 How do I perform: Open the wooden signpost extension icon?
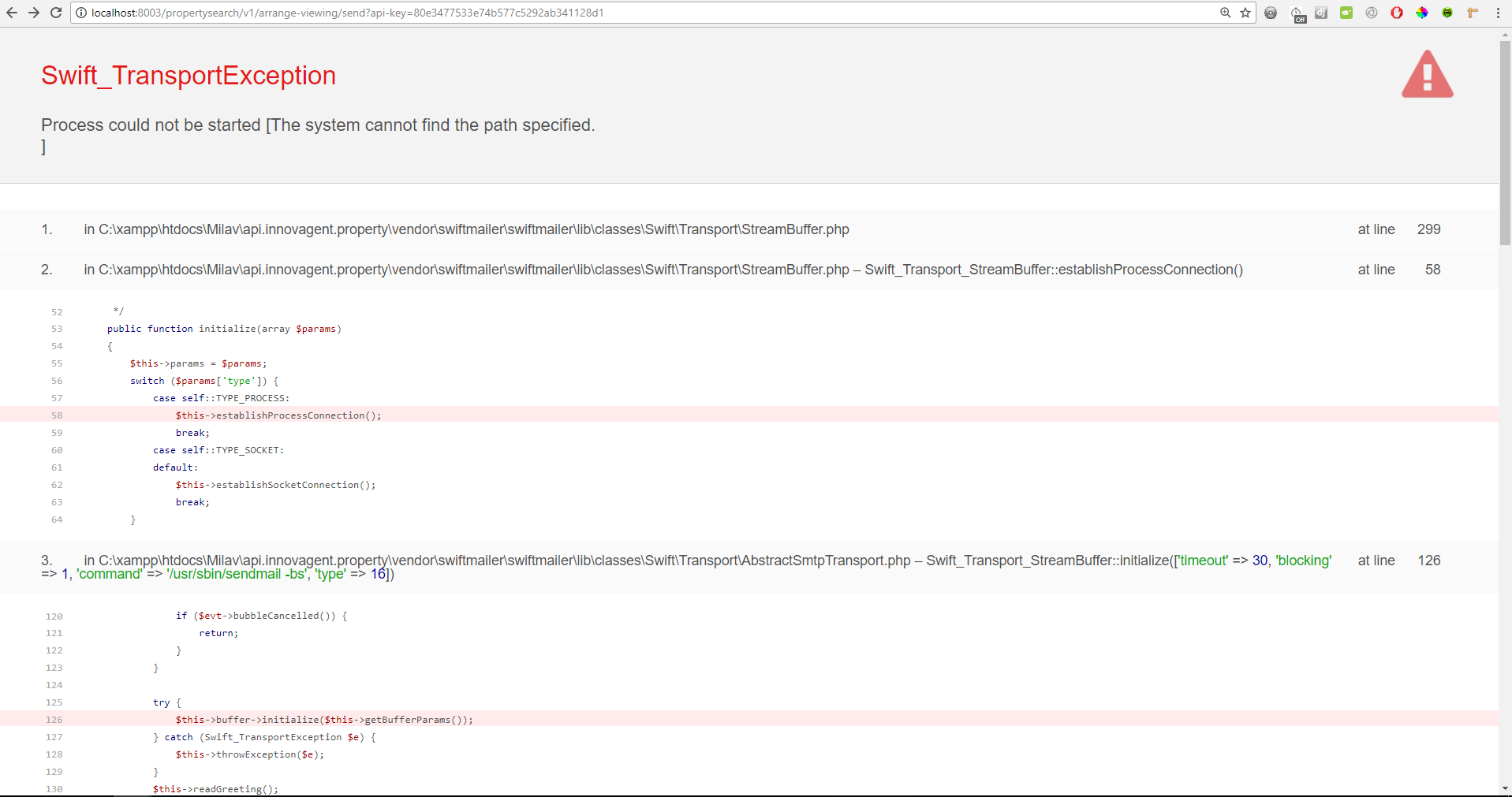(x=1473, y=13)
